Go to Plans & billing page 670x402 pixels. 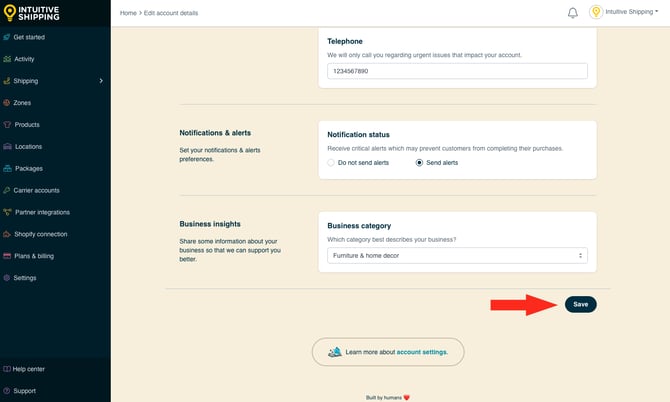point(34,256)
